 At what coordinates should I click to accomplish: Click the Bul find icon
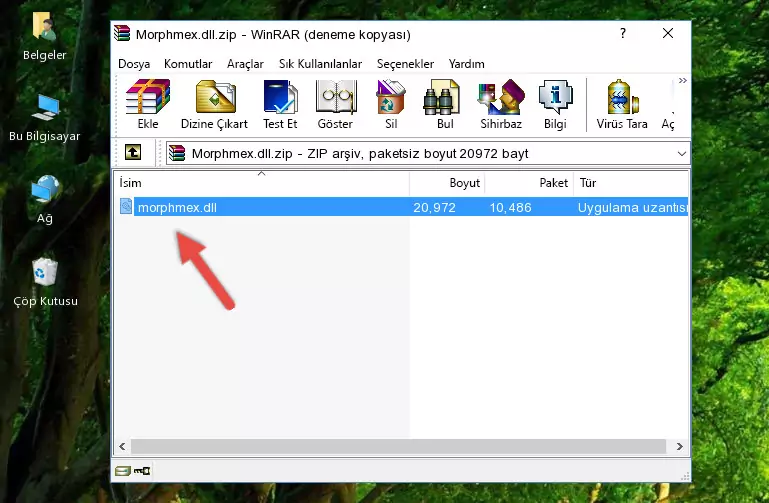(x=444, y=104)
